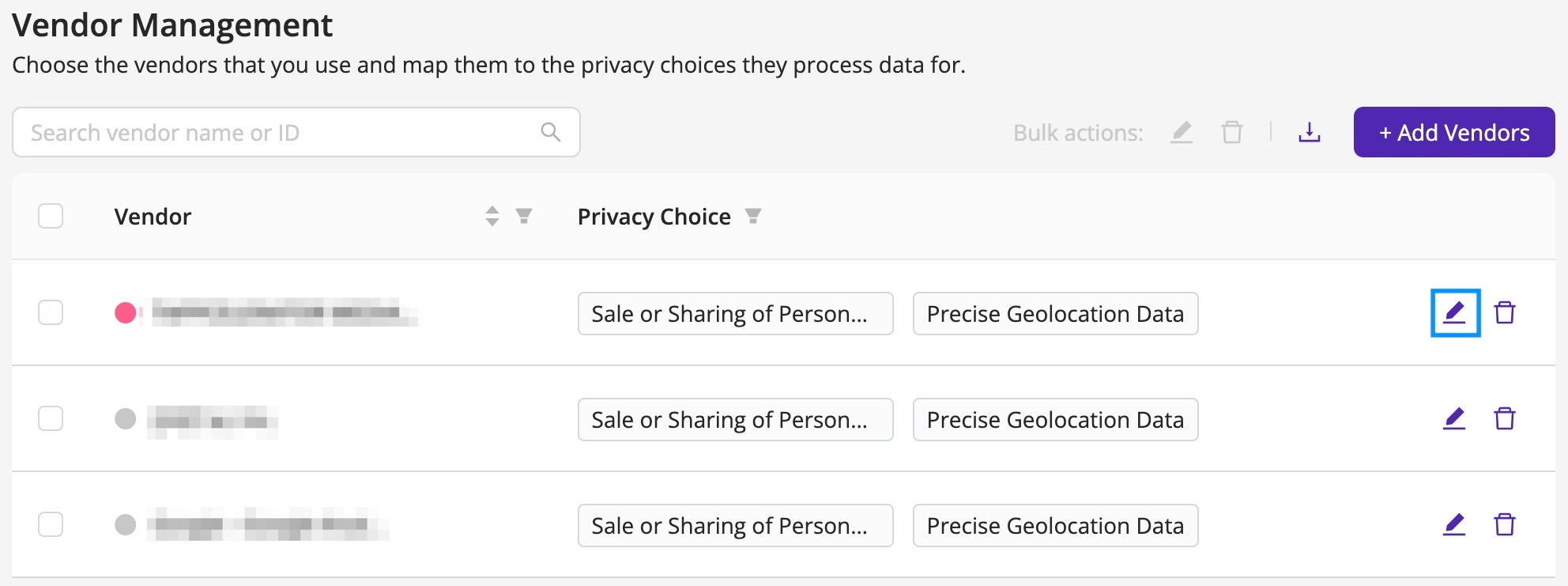Select the header checkbox to choose all vendors
Image resolution: width=1568 pixels, height=586 pixels.
[x=51, y=216]
